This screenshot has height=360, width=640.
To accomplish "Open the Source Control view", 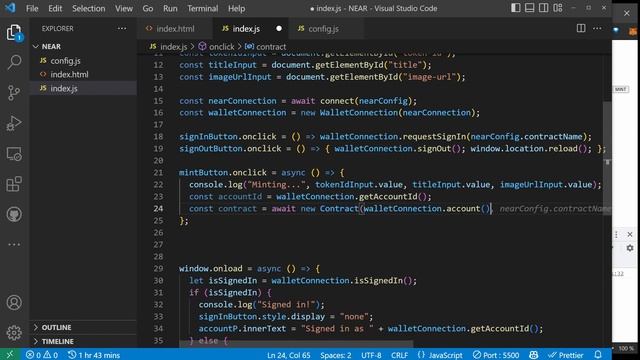I will tap(14, 93).
